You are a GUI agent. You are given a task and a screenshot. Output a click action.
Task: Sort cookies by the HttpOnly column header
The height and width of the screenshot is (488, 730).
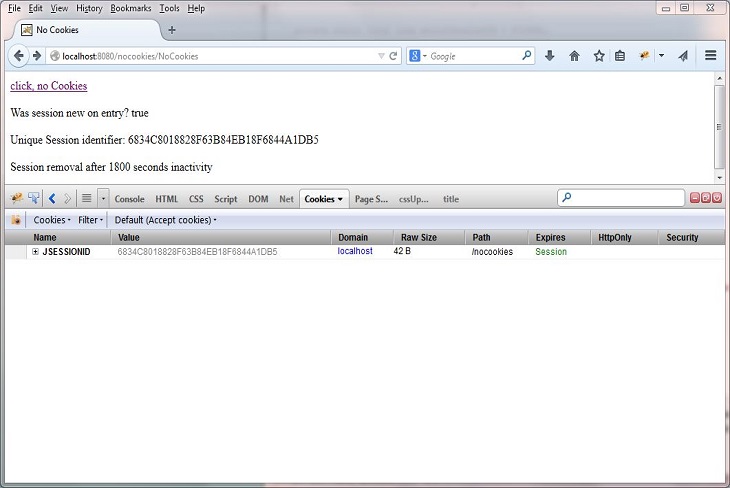(x=624, y=237)
